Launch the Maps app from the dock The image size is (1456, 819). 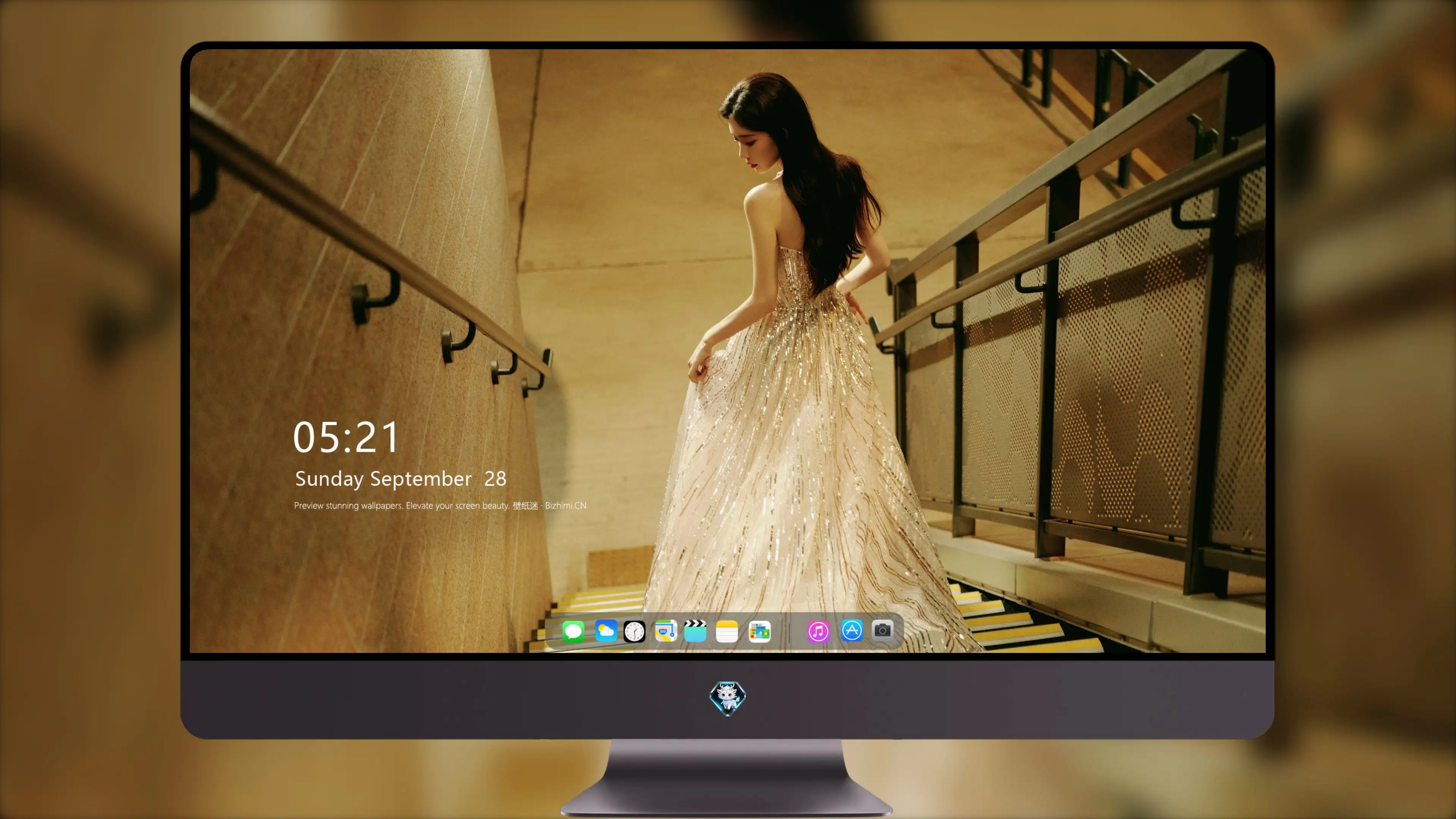click(666, 631)
